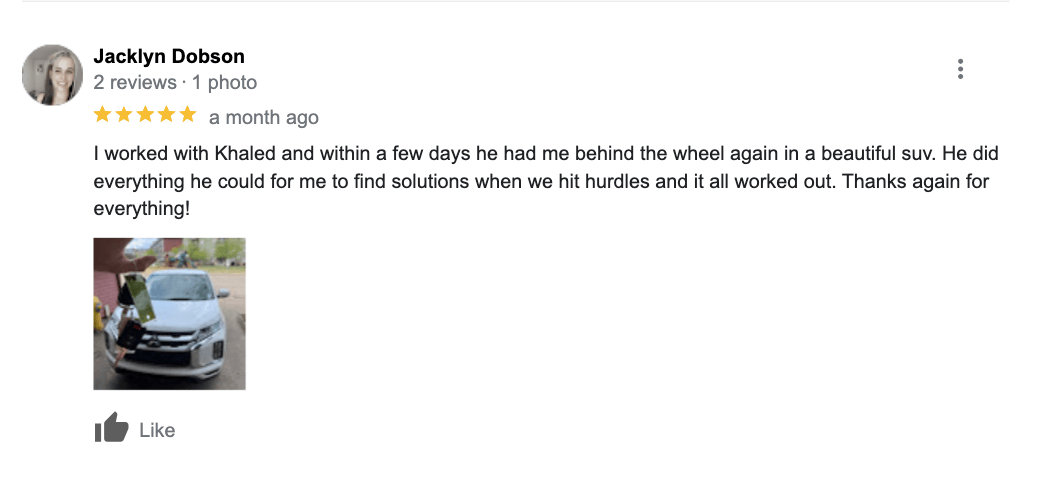
Task: Select the fifth rating star
Action: [x=188, y=114]
